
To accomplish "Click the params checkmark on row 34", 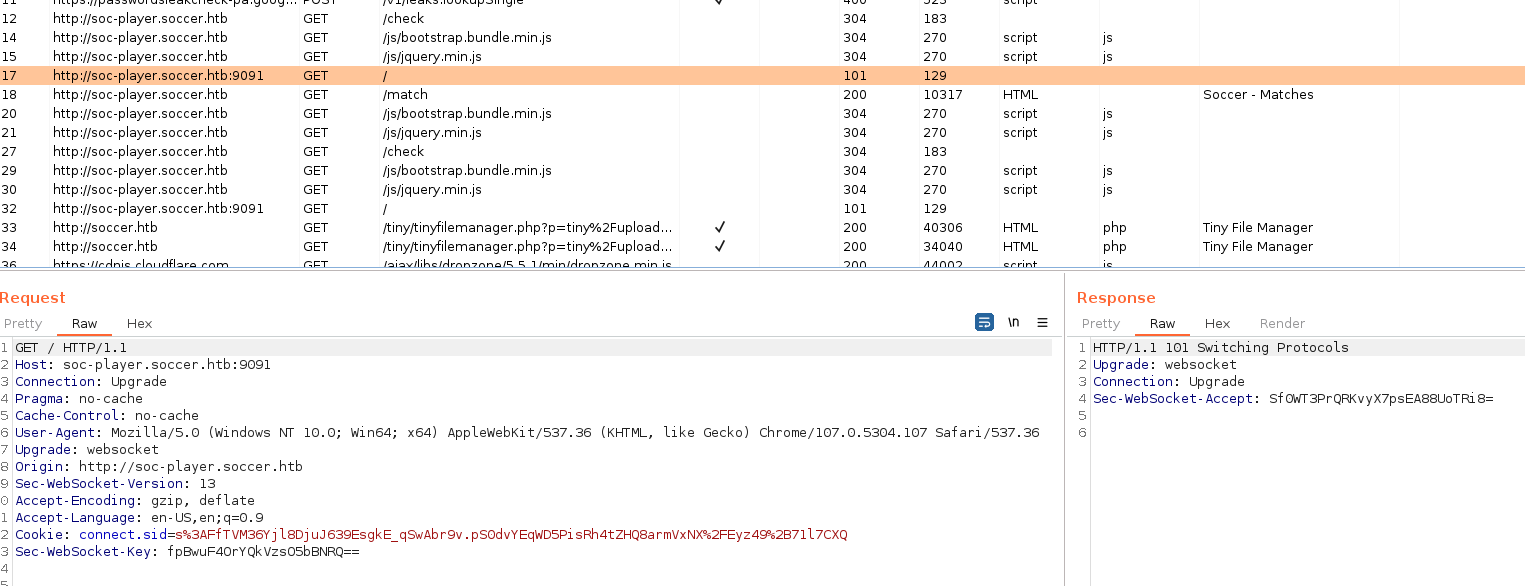I will click(x=719, y=246).
